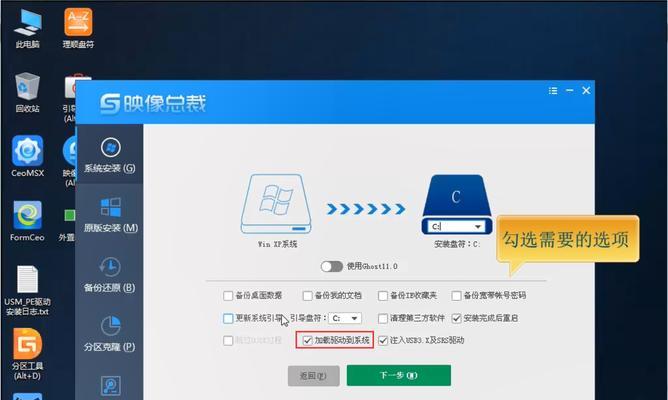Select 备份还原 (B) in sidebar
668x400 pixels.
coord(110,274)
